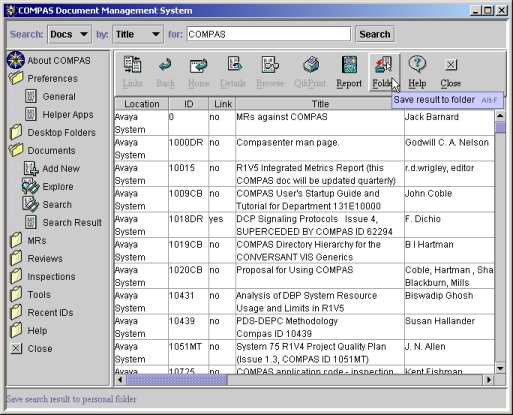Click the horizontal scrollbar left arrow
Image resolution: width=513 pixels, height=415 pixels.
click(x=120, y=380)
